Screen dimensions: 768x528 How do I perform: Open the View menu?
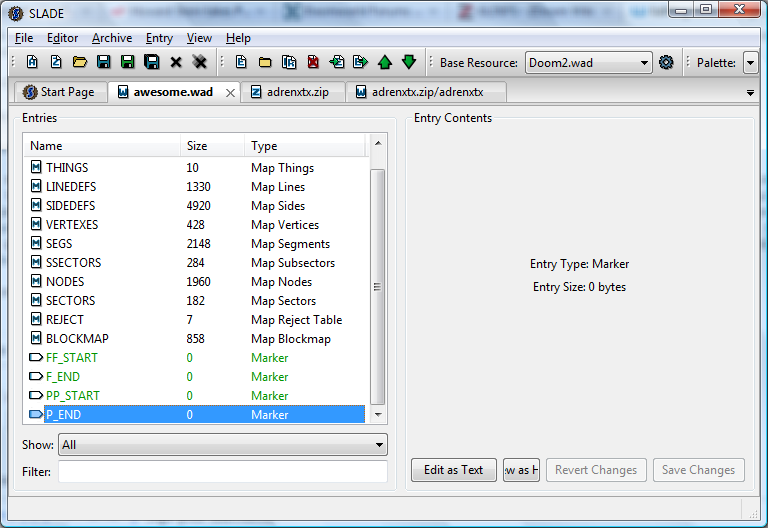click(199, 38)
